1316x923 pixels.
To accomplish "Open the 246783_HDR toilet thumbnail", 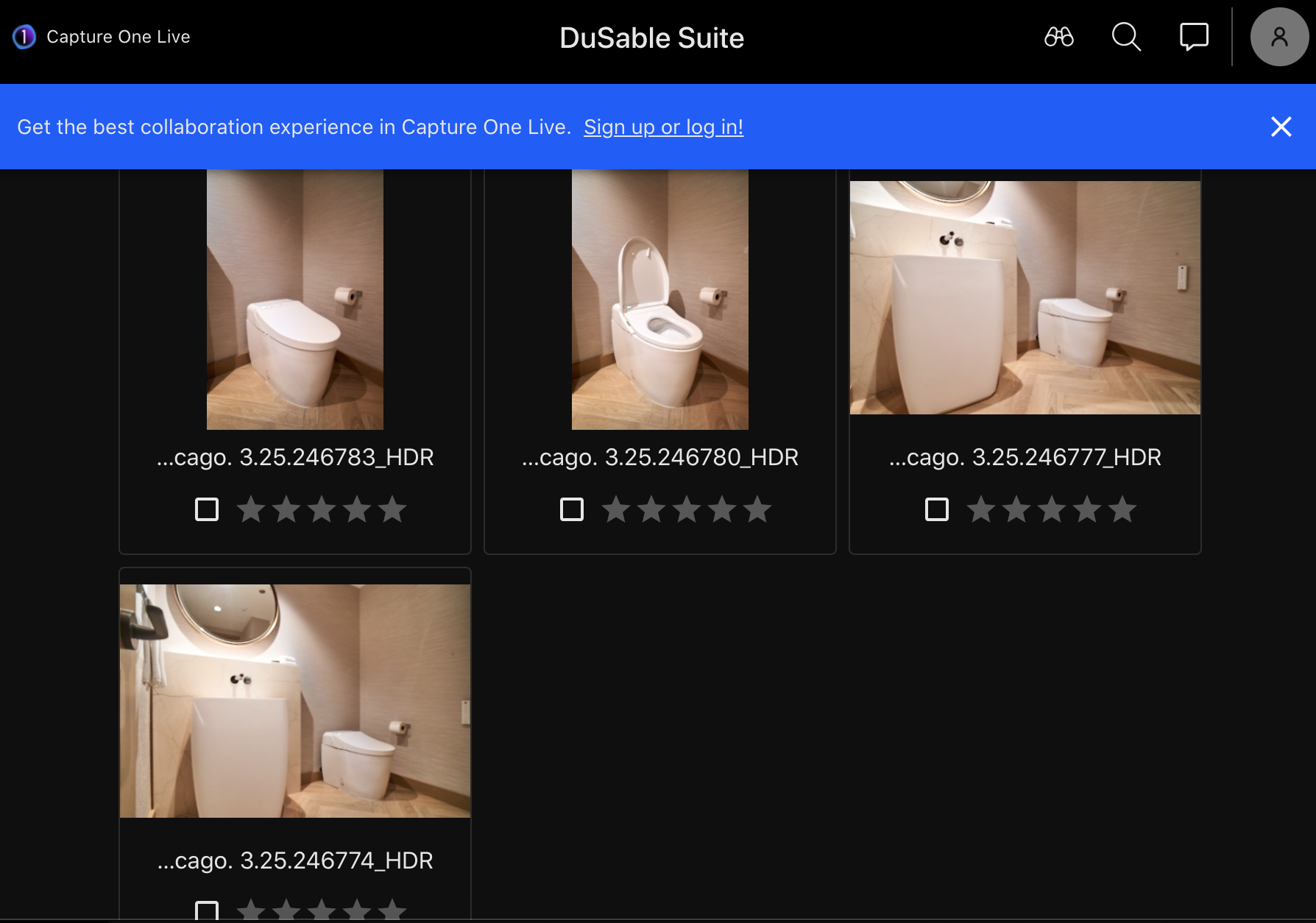I will click(295, 300).
